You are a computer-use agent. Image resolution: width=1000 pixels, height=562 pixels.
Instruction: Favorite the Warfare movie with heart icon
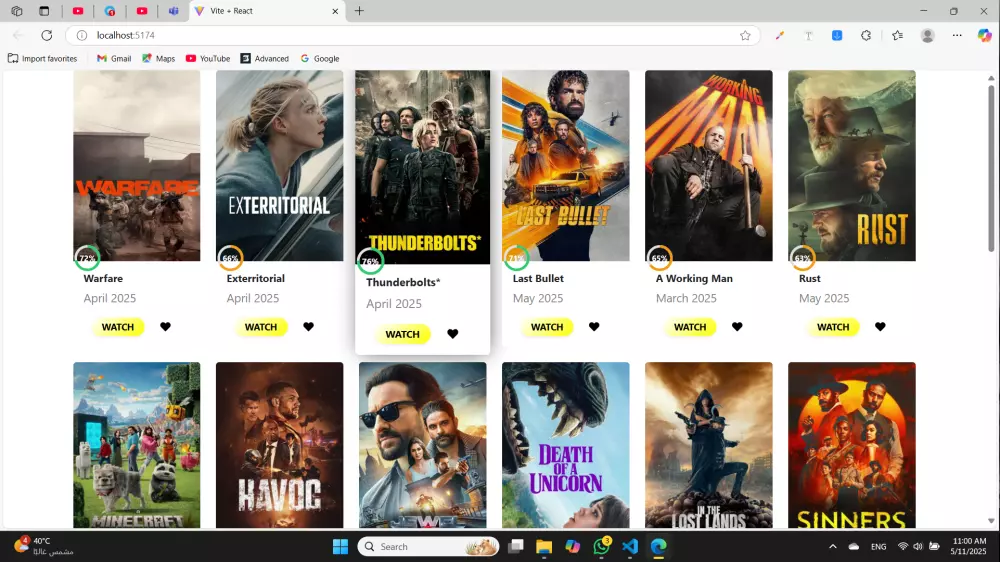pyautogui.click(x=165, y=327)
